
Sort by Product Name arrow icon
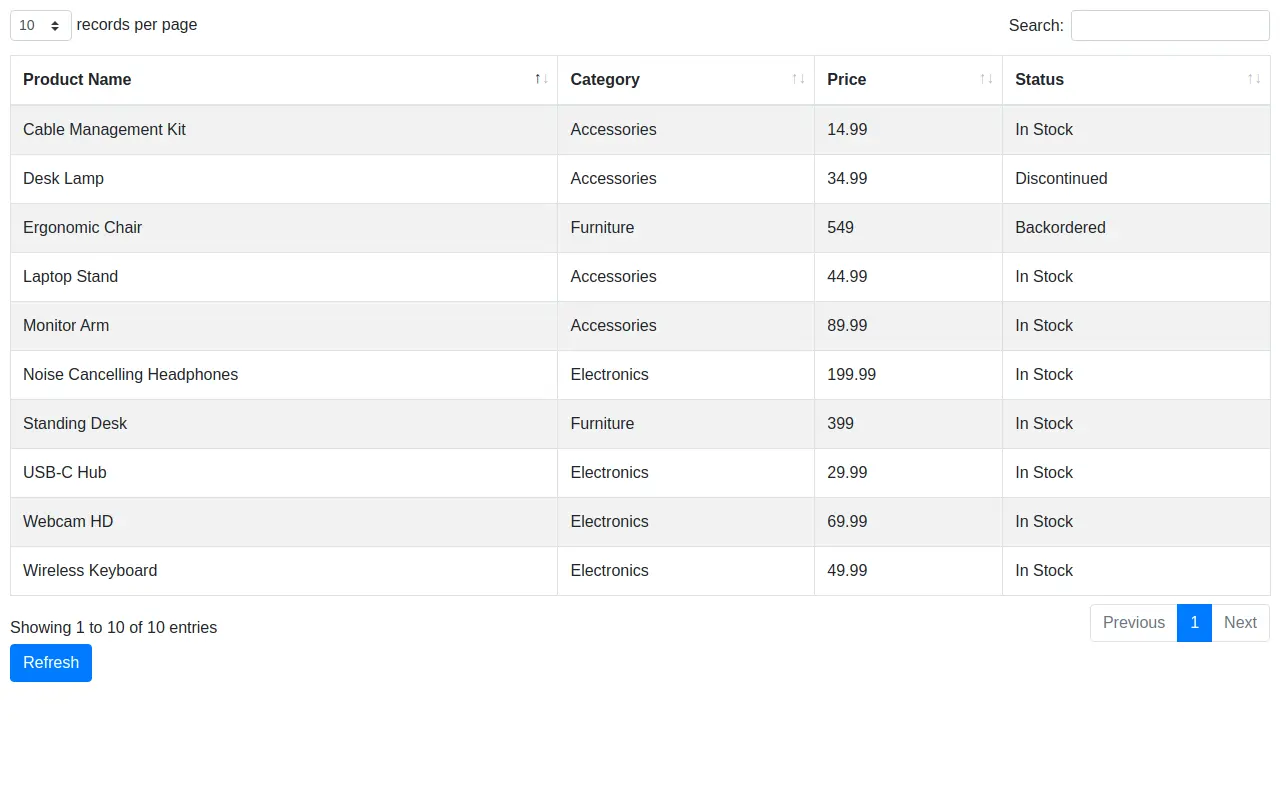point(541,79)
